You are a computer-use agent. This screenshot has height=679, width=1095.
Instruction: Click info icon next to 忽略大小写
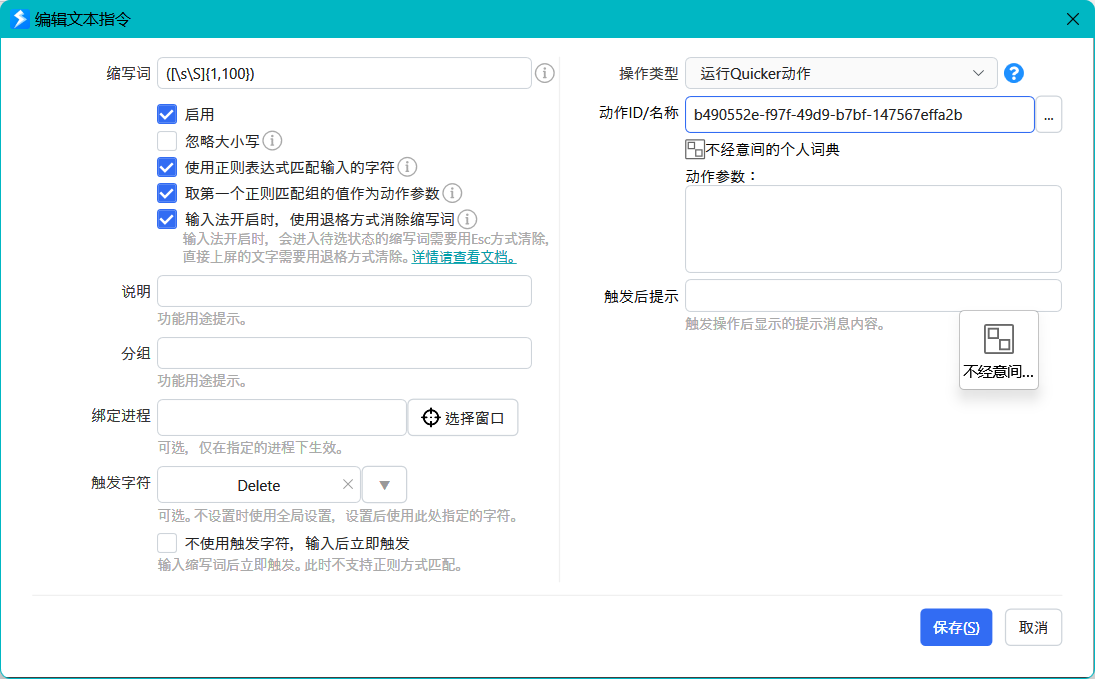point(272,141)
